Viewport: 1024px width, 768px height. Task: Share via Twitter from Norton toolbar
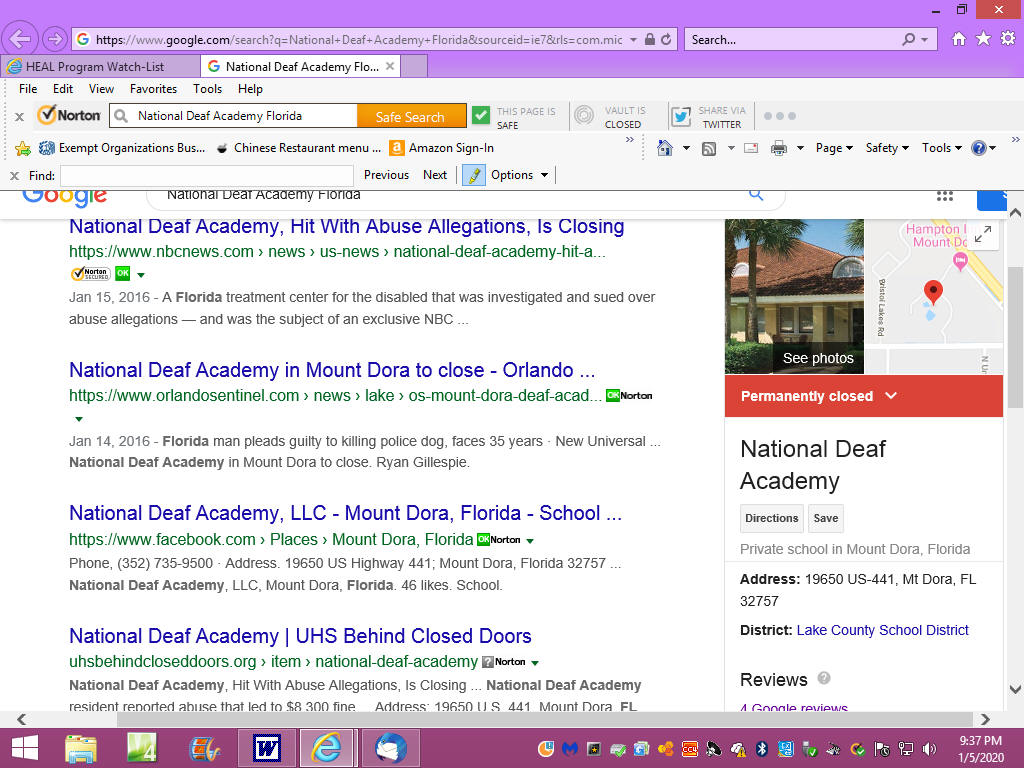tap(681, 116)
